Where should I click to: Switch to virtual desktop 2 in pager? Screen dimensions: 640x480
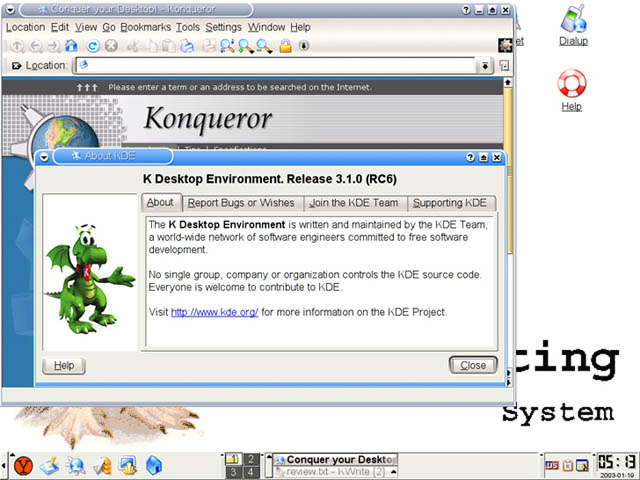pos(251,459)
